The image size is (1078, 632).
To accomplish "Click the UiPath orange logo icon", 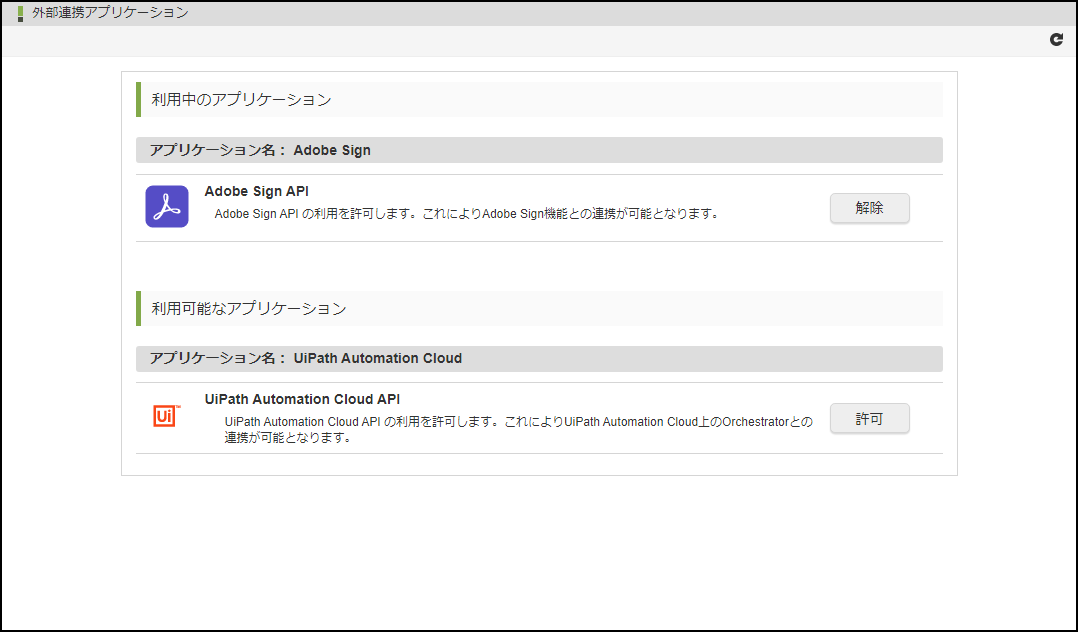I will (x=167, y=416).
